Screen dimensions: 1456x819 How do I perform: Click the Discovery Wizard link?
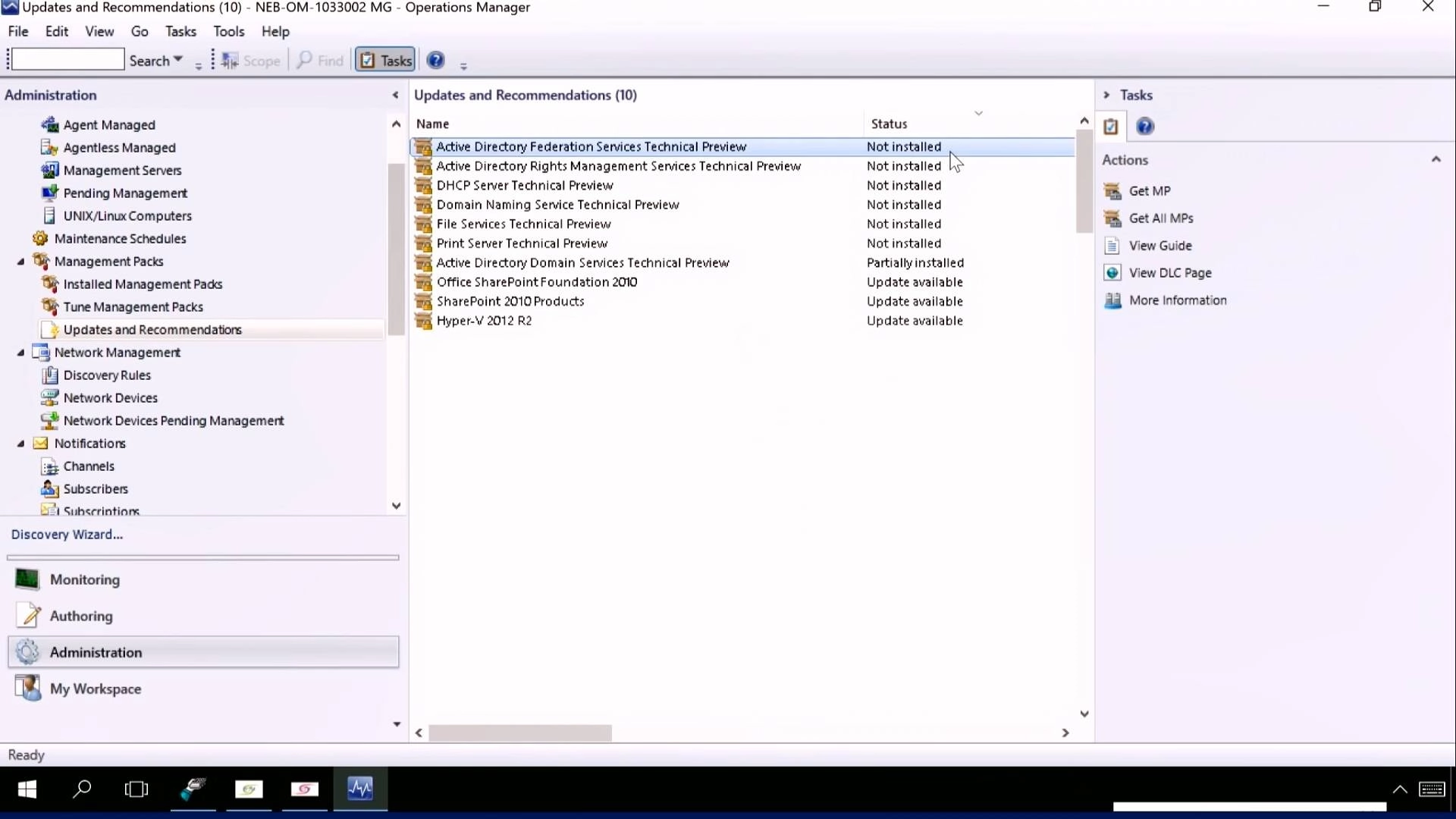click(67, 535)
